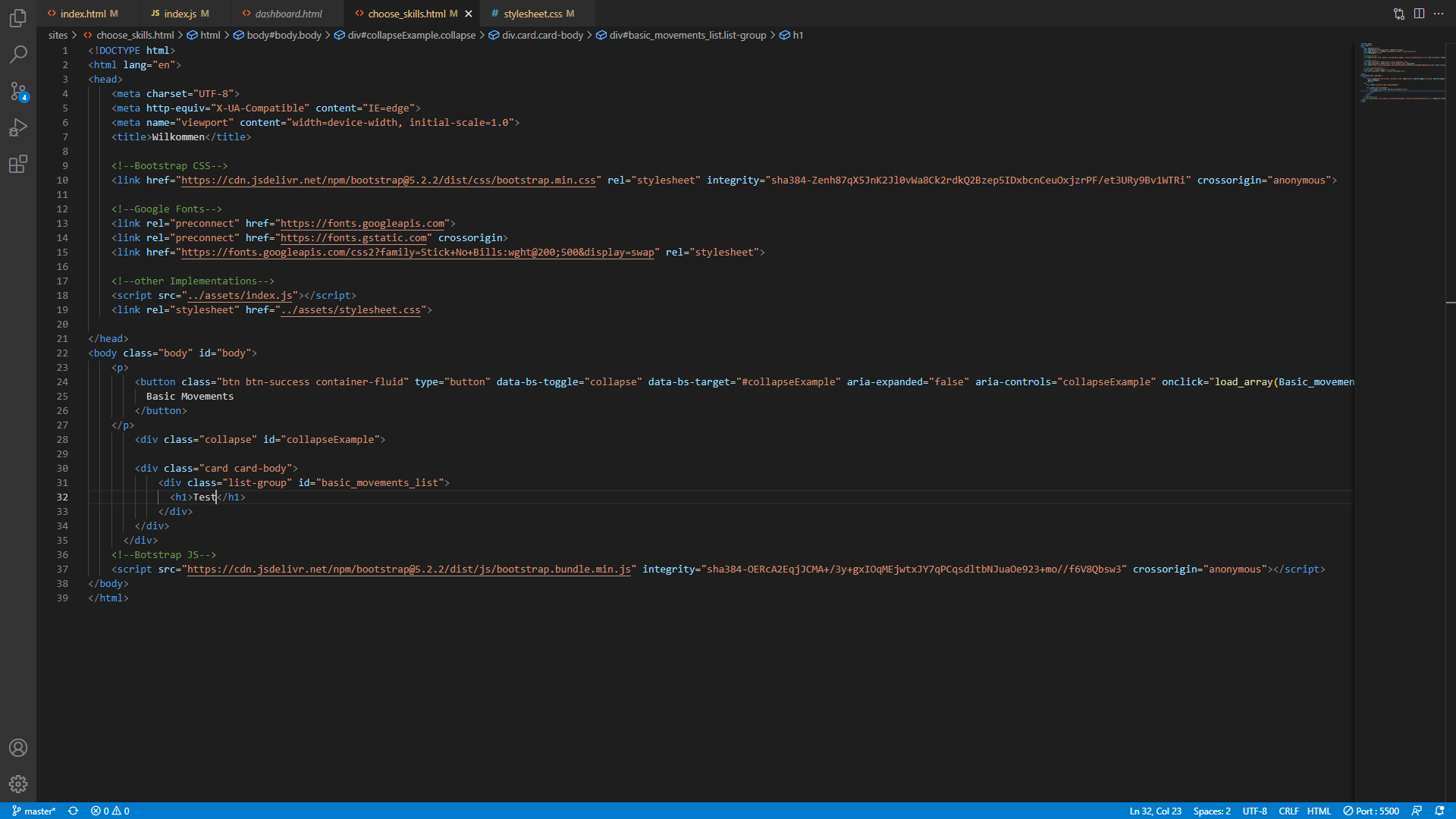Image resolution: width=1456 pixels, height=819 pixels.
Task: Click the notifications bell in status bar
Action: [x=1441, y=811]
